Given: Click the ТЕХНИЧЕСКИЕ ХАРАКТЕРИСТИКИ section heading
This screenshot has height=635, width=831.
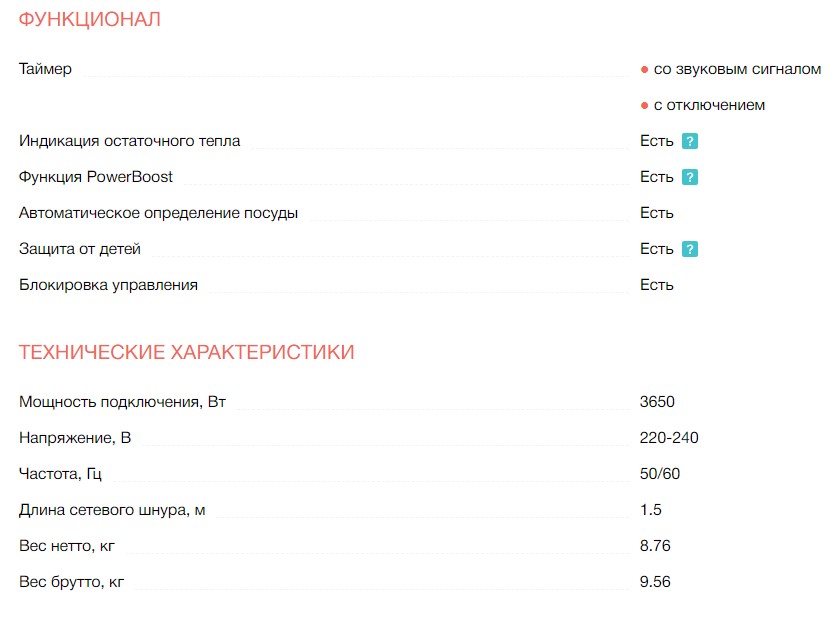Looking at the screenshot, I should 186,352.
